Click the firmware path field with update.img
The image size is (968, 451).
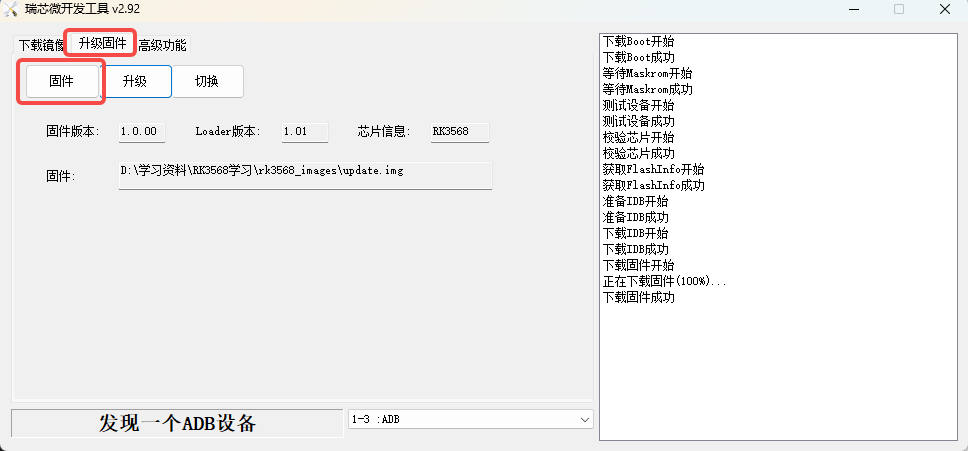305,175
